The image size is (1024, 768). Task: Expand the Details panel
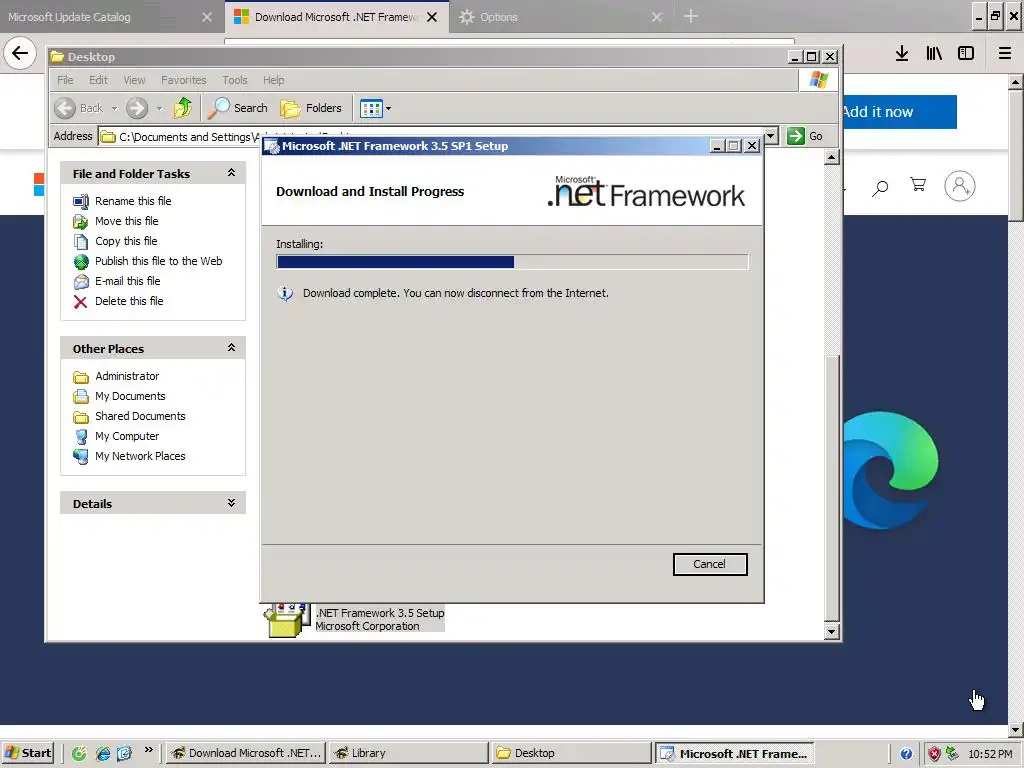coord(231,503)
